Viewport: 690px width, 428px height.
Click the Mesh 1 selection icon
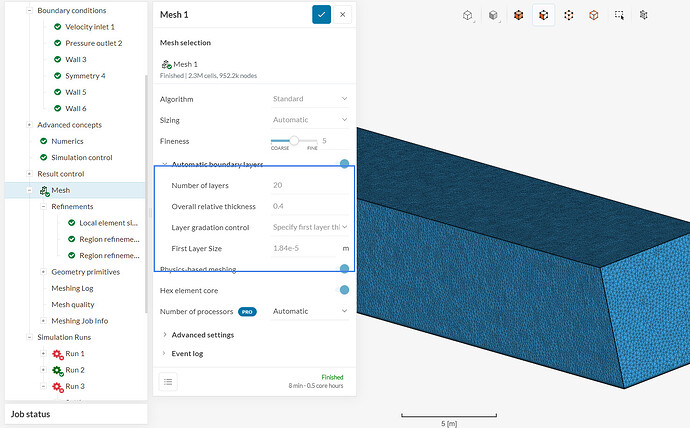pos(166,64)
